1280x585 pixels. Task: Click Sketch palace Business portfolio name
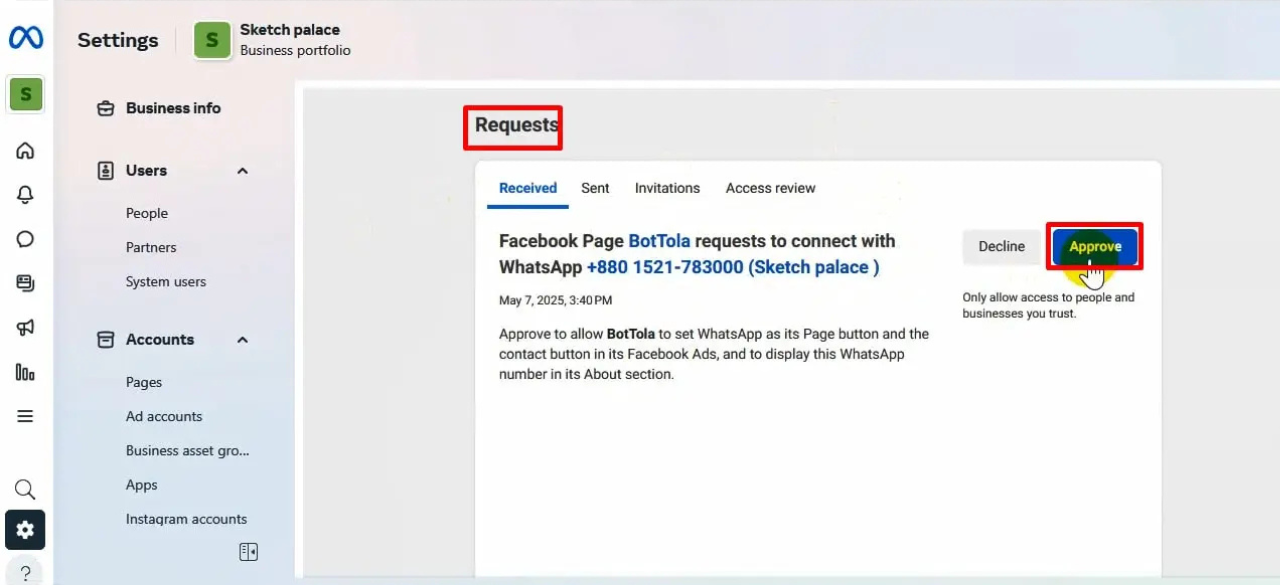point(295,40)
